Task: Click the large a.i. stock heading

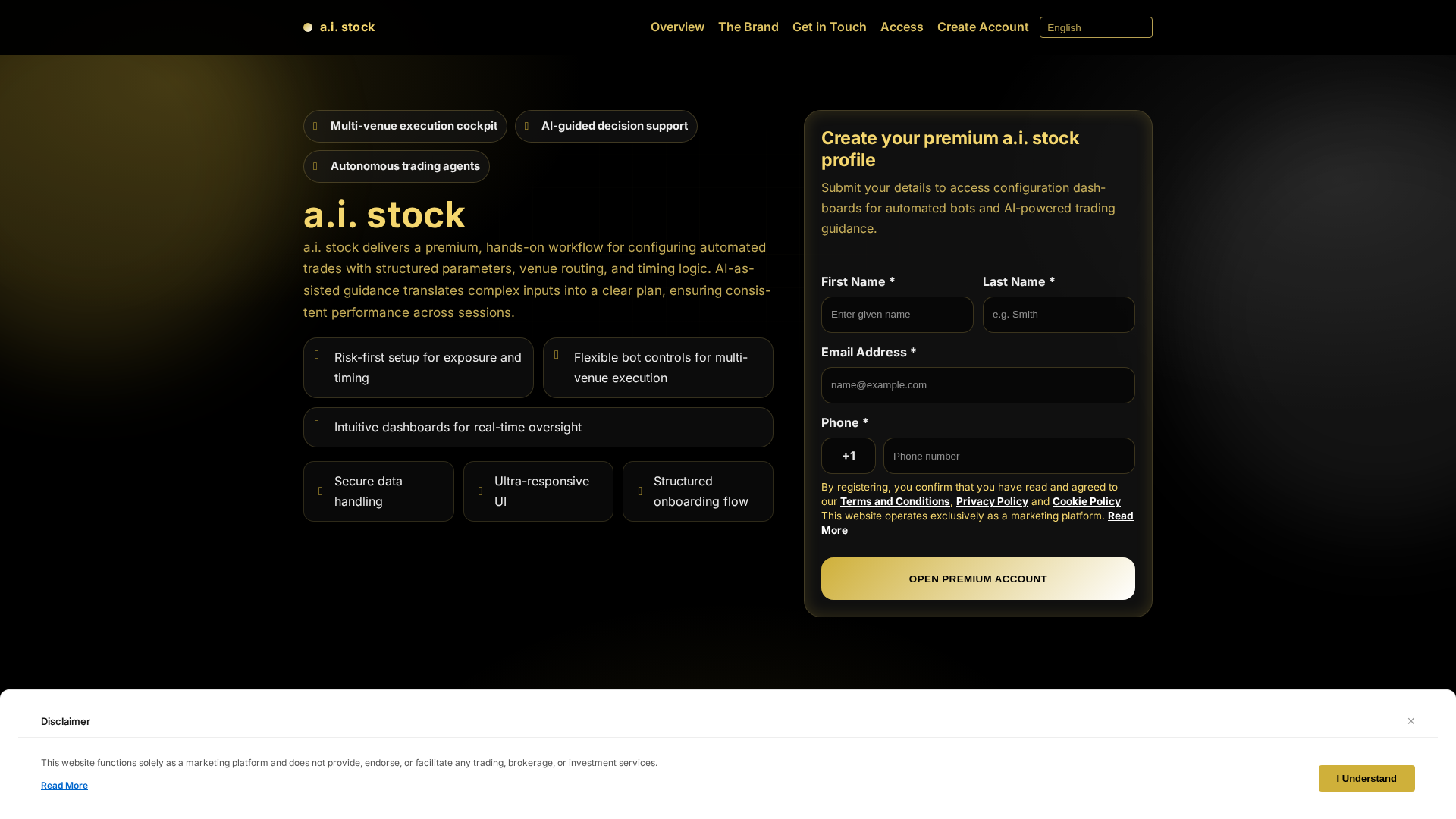Action: tap(384, 215)
